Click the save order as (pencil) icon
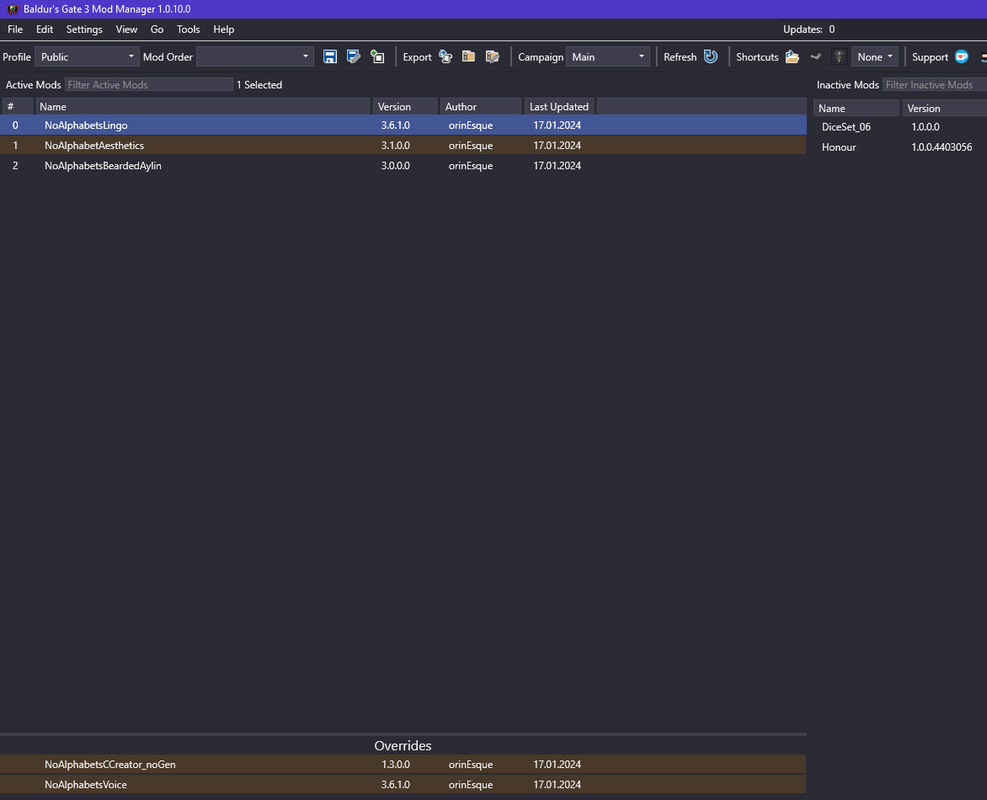Image resolution: width=987 pixels, height=800 pixels. click(354, 57)
